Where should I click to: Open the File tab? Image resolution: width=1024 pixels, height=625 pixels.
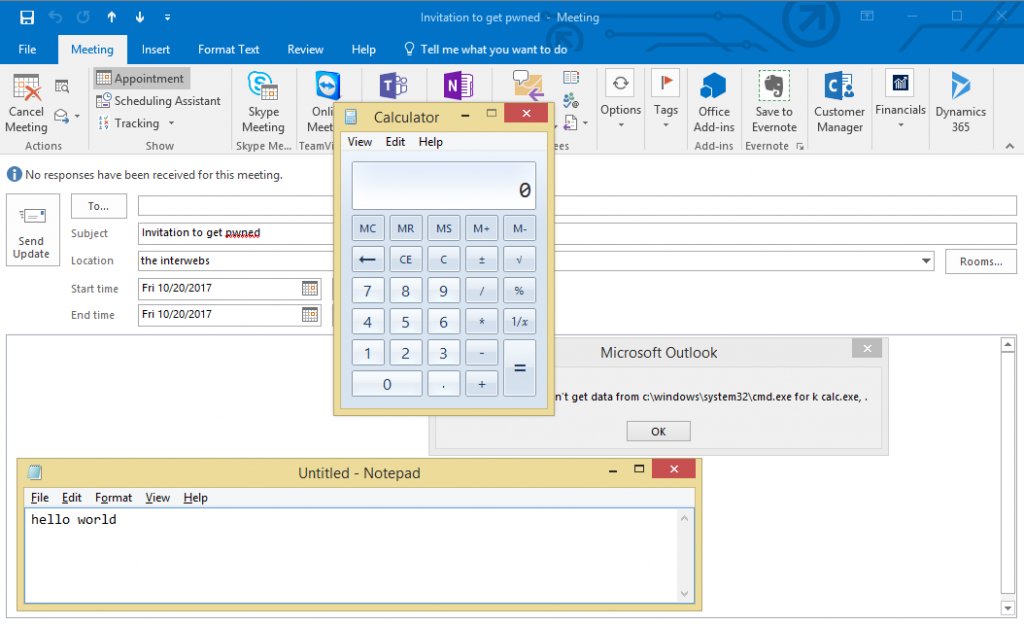27,49
